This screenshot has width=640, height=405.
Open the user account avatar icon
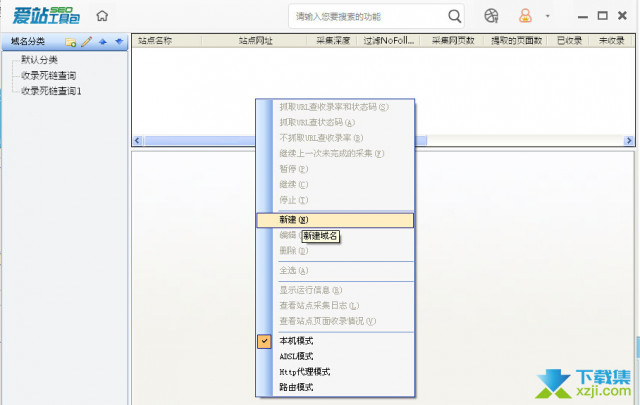525,16
